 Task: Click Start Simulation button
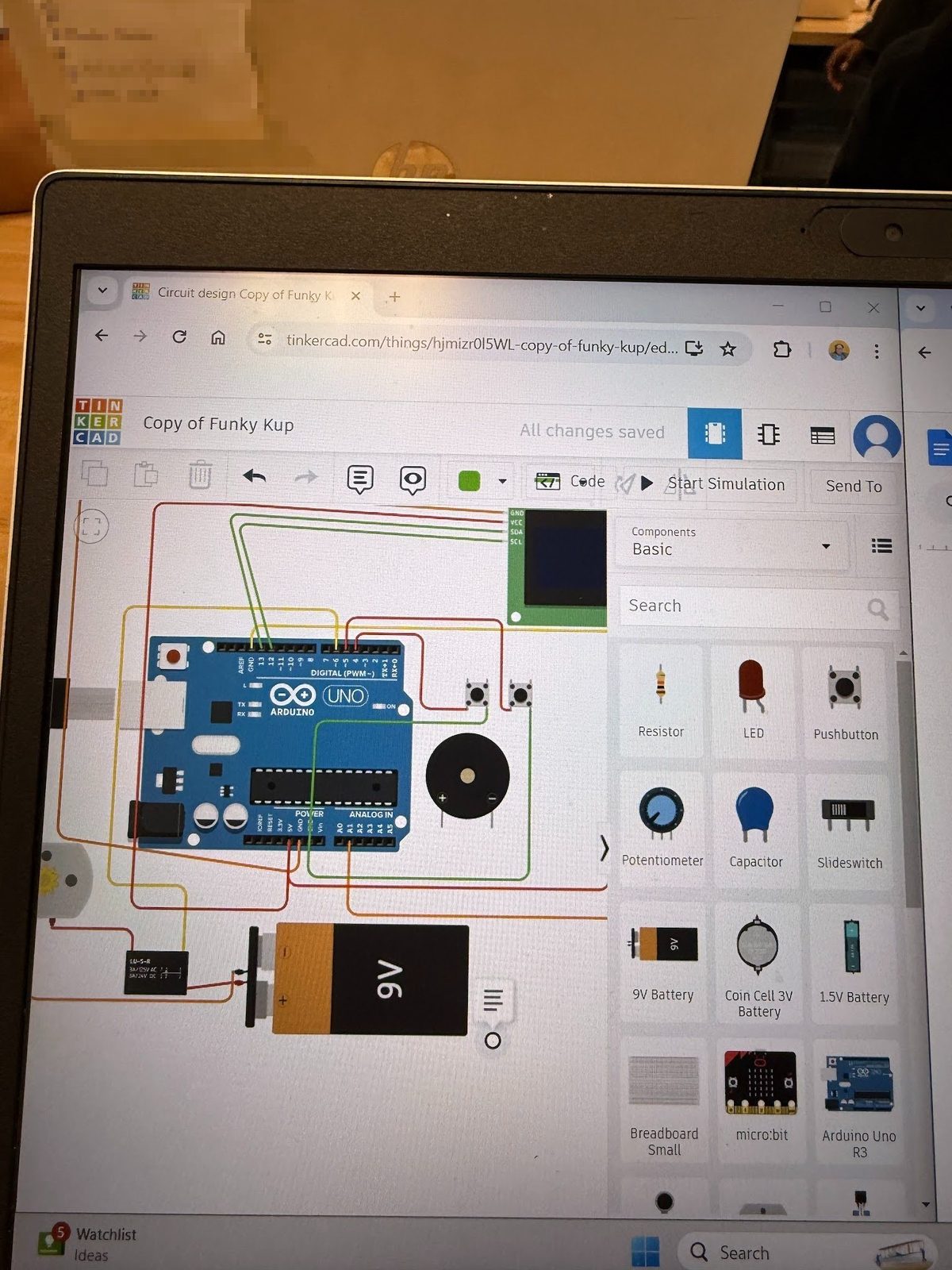point(712,483)
